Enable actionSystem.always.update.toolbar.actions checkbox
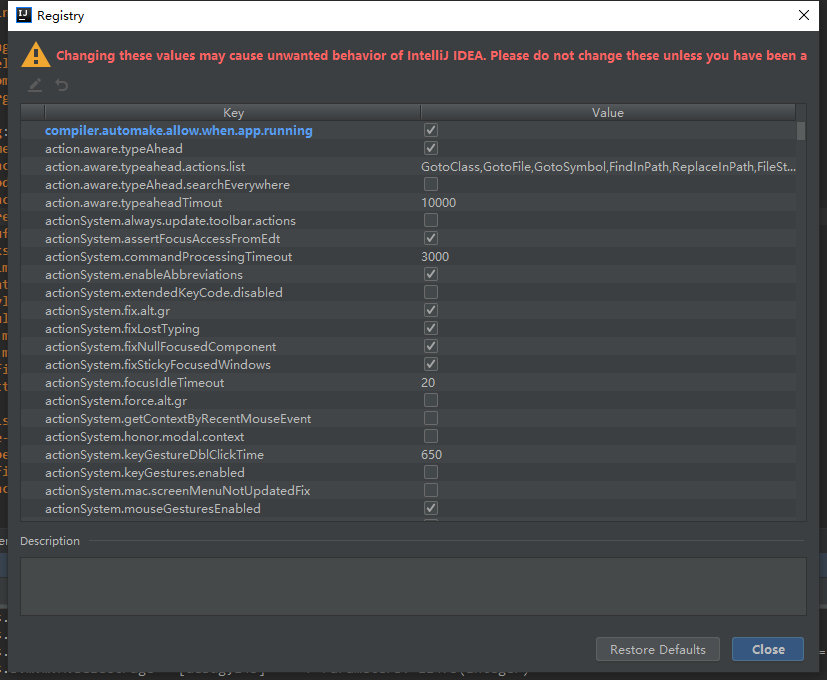This screenshot has width=827, height=680. pos(431,219)
